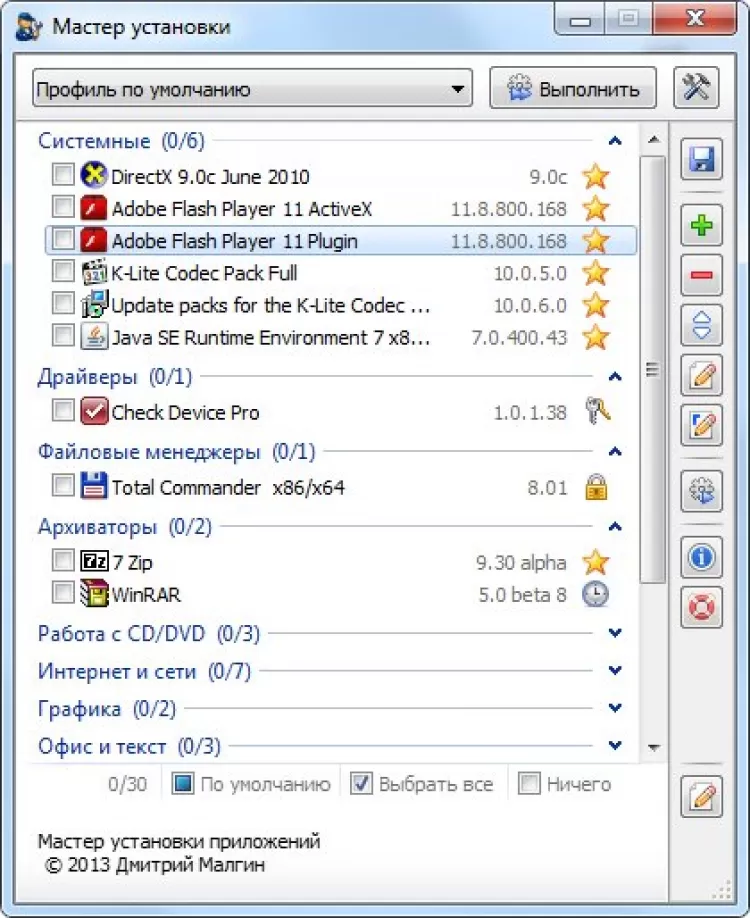This screenshot has width=750, height=918.
Task: Click the 7z archive program icon
Action: (94, 561)
